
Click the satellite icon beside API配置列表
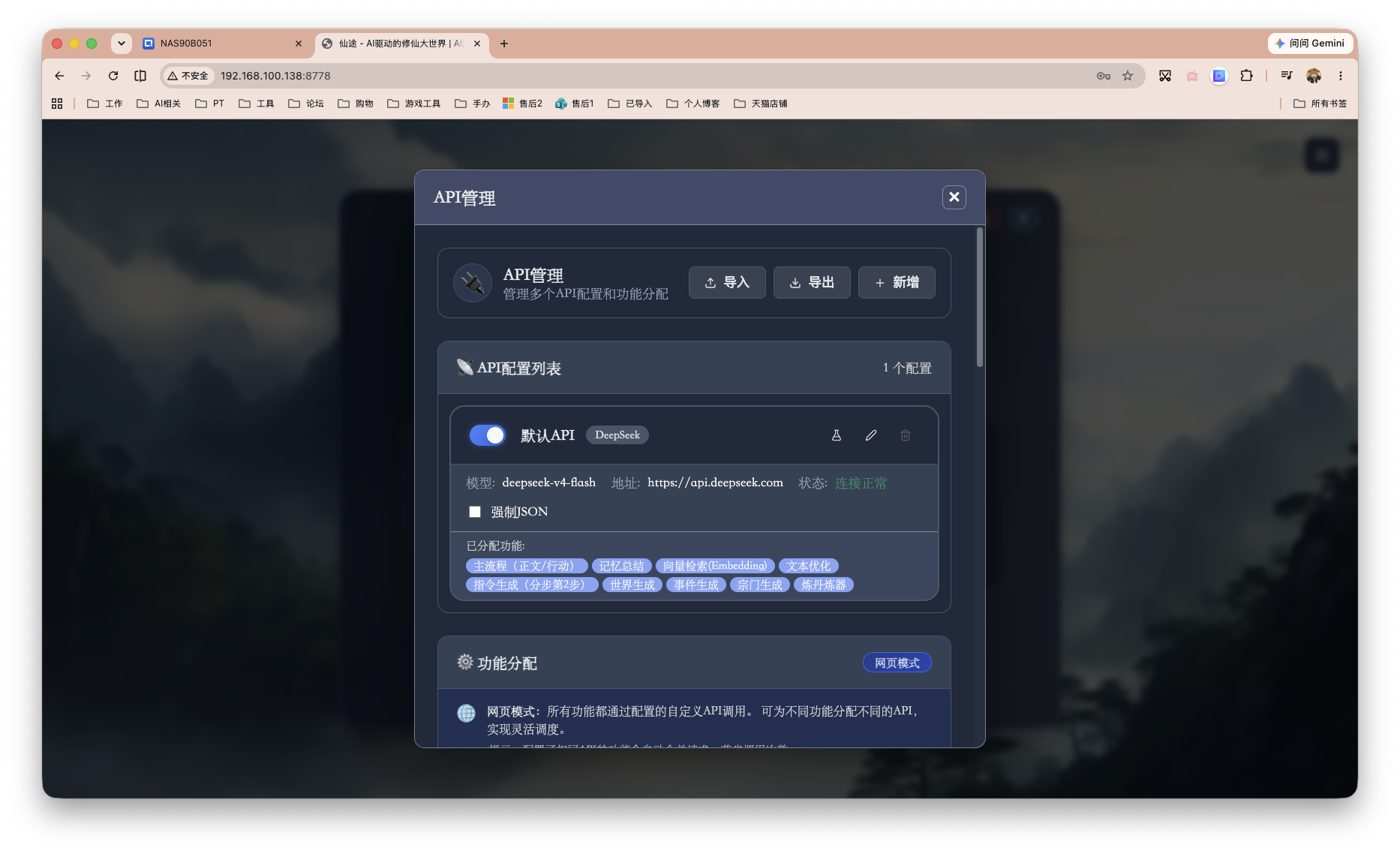pyautogui.click(x=465, y=367)
